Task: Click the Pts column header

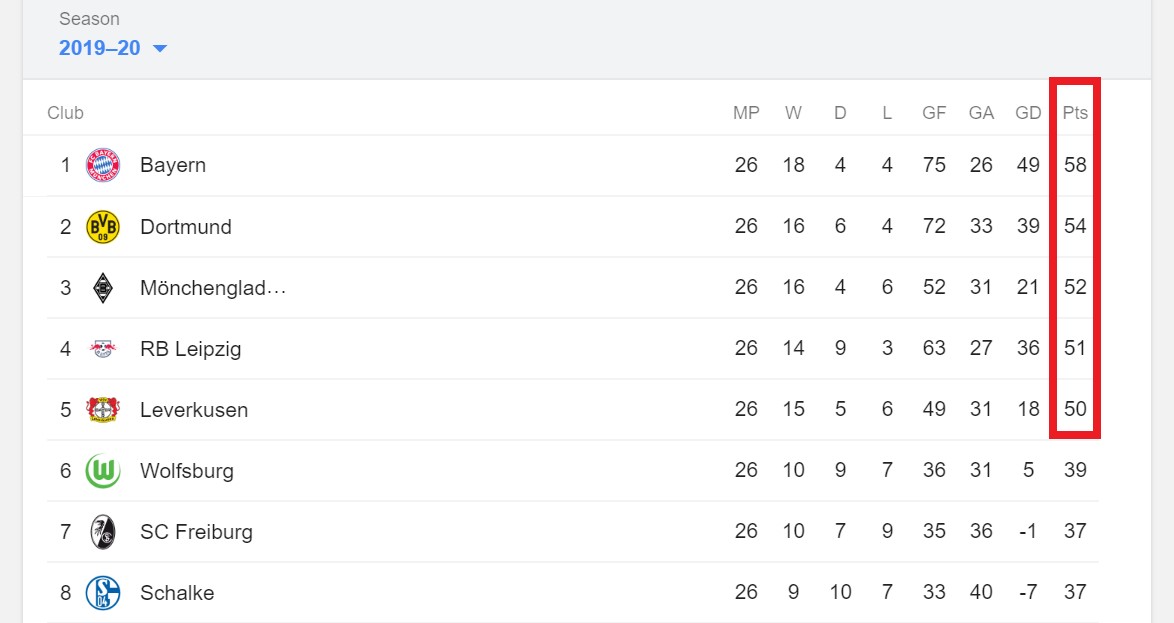Action: coord(1075,113)
